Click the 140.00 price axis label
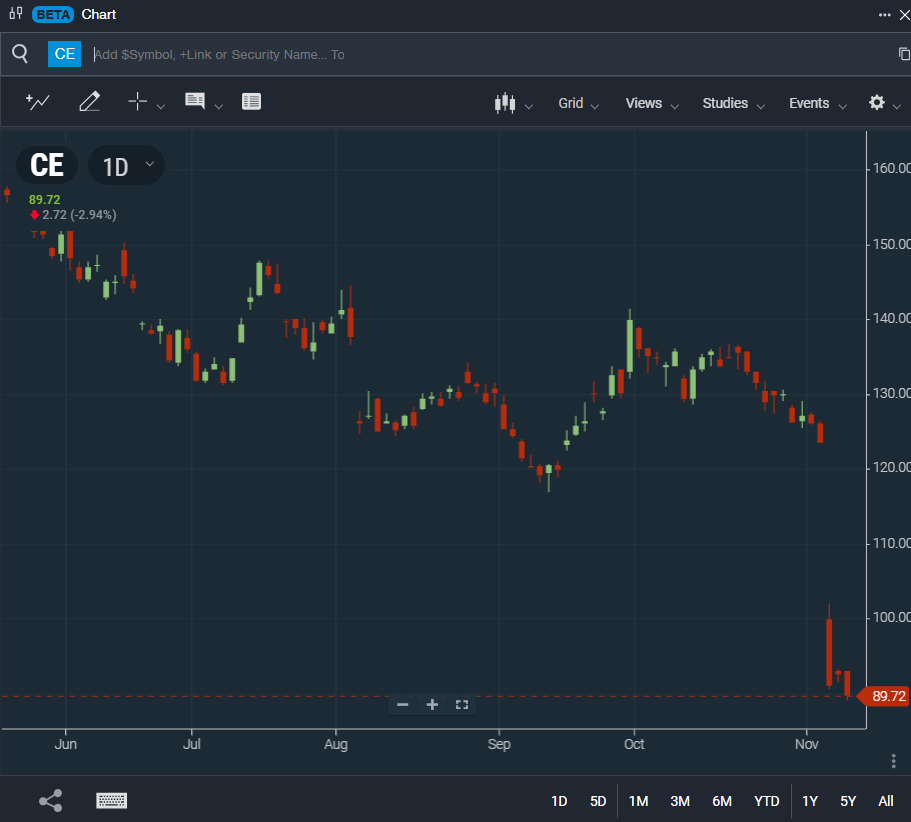Image resolution: width=911 pixels, height=822 pixels. coord(891,318)
